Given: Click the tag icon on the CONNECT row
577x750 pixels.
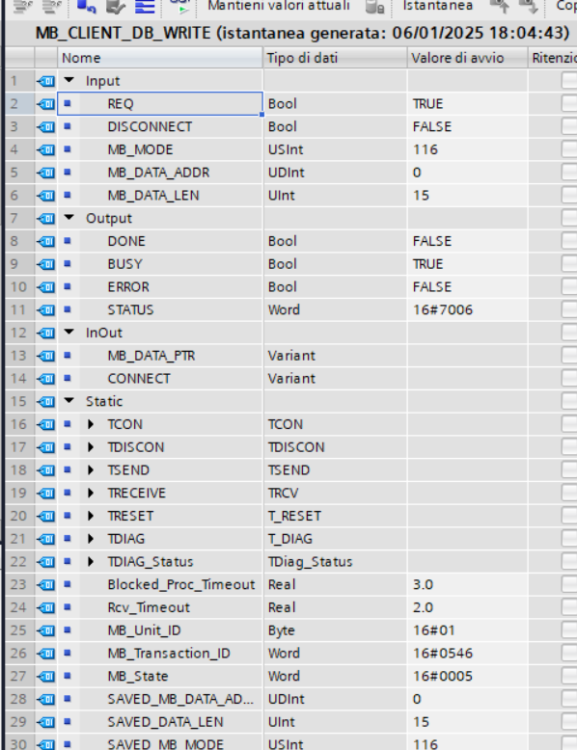Looking at the screenshot, I should pyautogui.click(x=46, y=379).
